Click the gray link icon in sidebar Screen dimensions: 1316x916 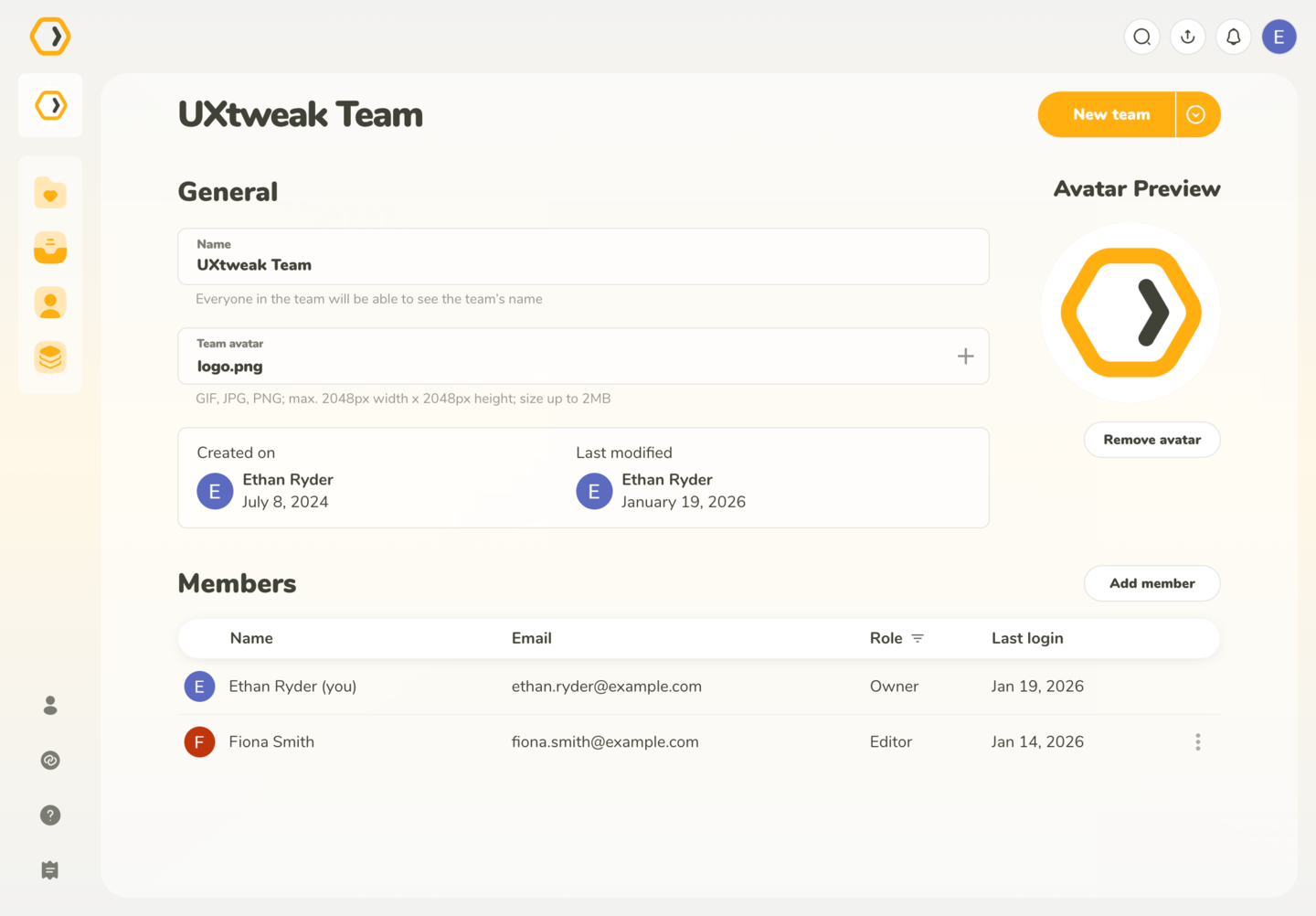[50, 760]
